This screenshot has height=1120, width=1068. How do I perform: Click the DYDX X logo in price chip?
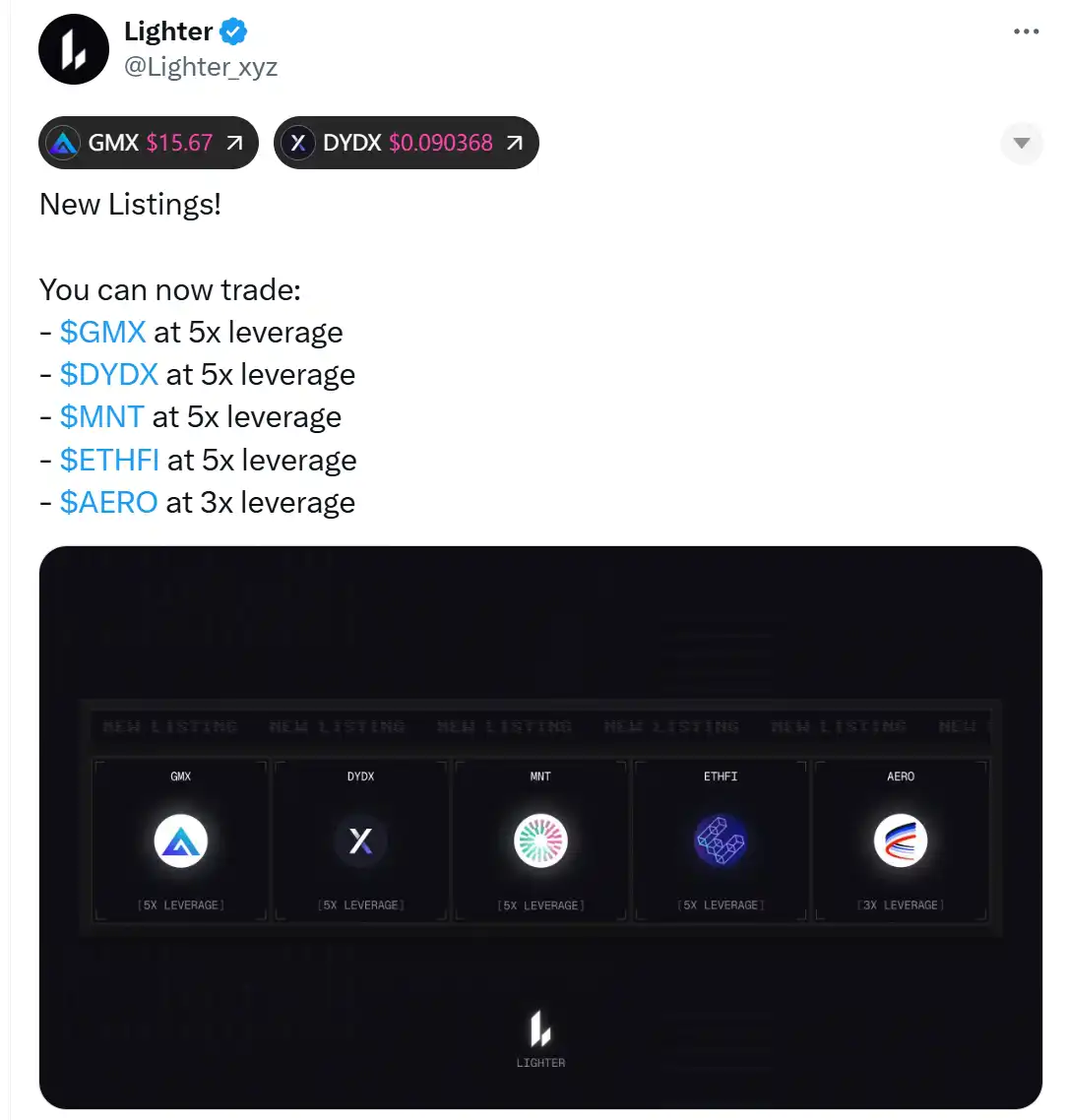(298, 143)
